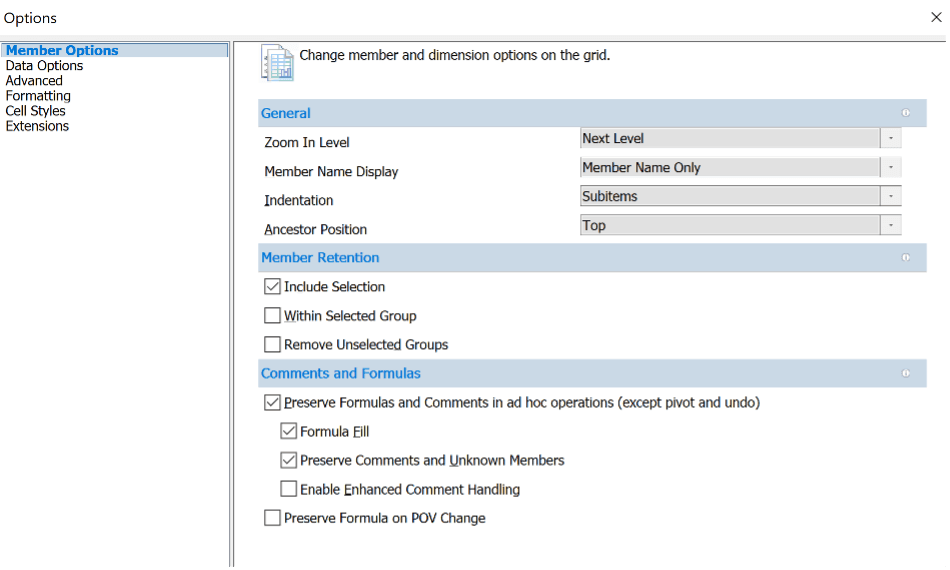Uncheck Formula Fill checkbox

pyautogui.click(x=288, y=431)
